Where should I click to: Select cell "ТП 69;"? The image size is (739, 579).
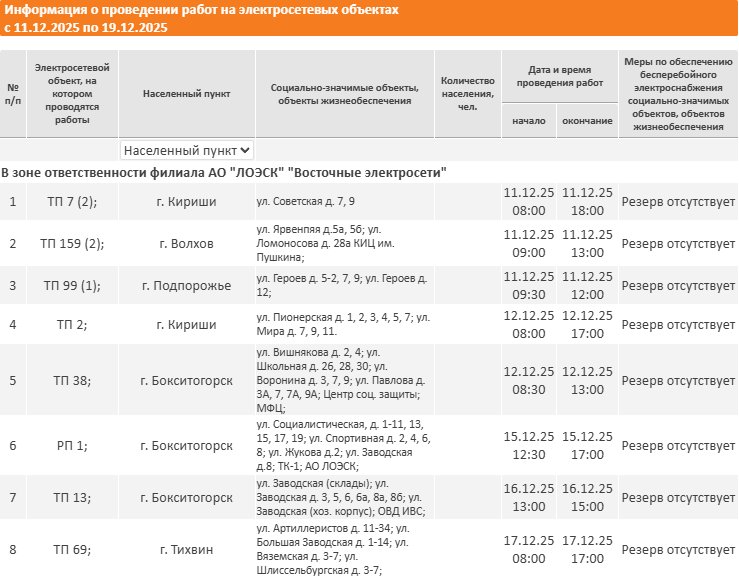point(72,549)
